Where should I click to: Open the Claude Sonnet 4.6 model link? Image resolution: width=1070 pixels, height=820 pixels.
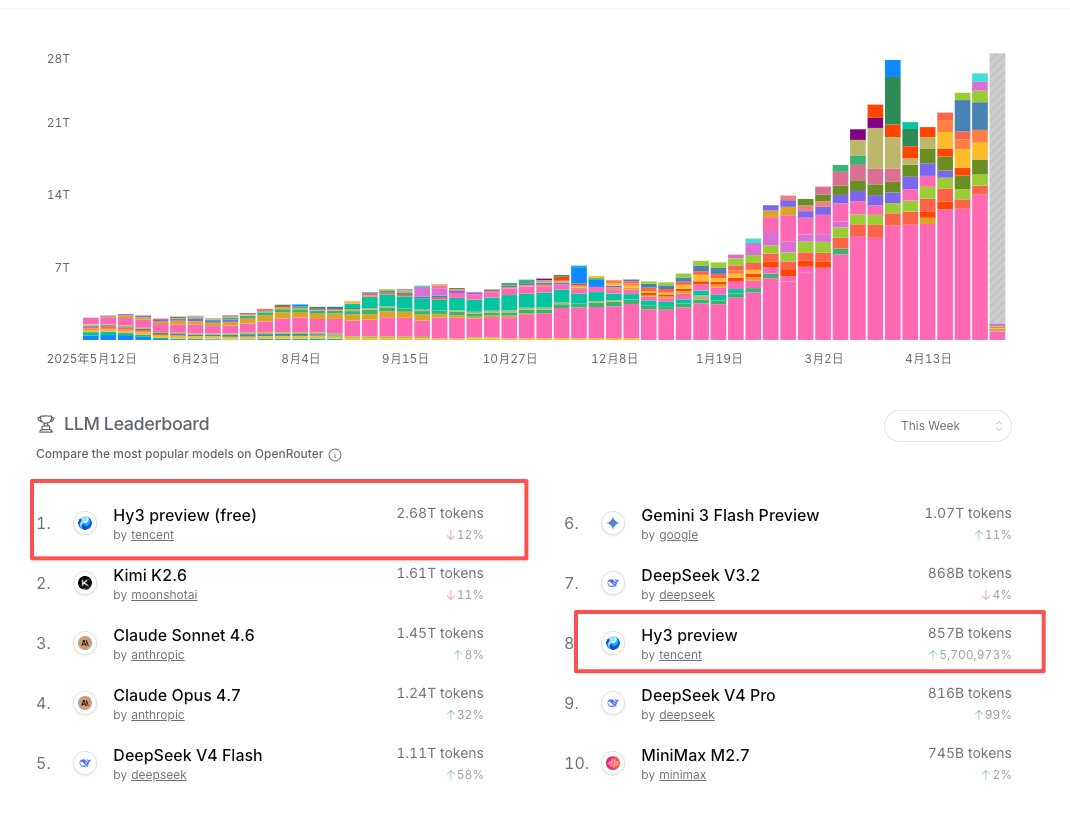pos(184,635)
